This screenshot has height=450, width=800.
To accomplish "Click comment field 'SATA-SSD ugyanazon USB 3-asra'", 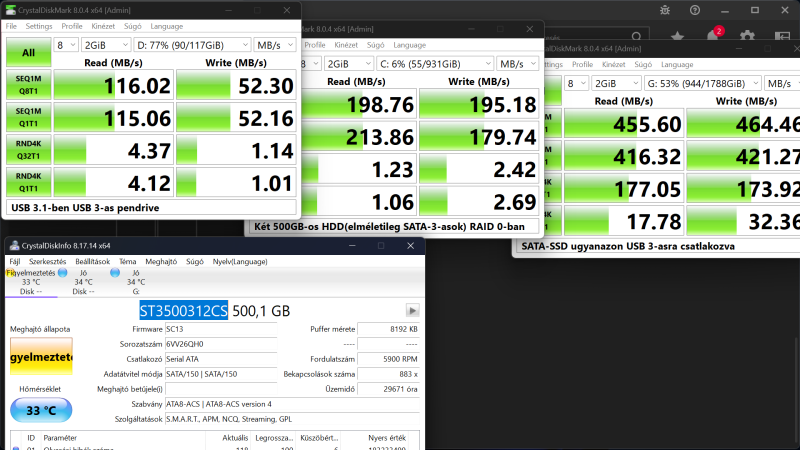I will [x=658, y=246].
